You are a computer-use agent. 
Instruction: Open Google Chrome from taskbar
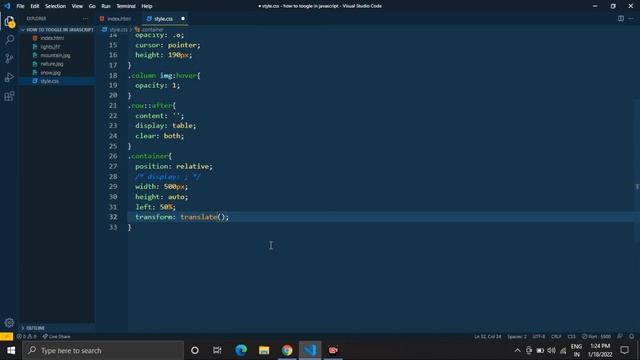point(287,350)
